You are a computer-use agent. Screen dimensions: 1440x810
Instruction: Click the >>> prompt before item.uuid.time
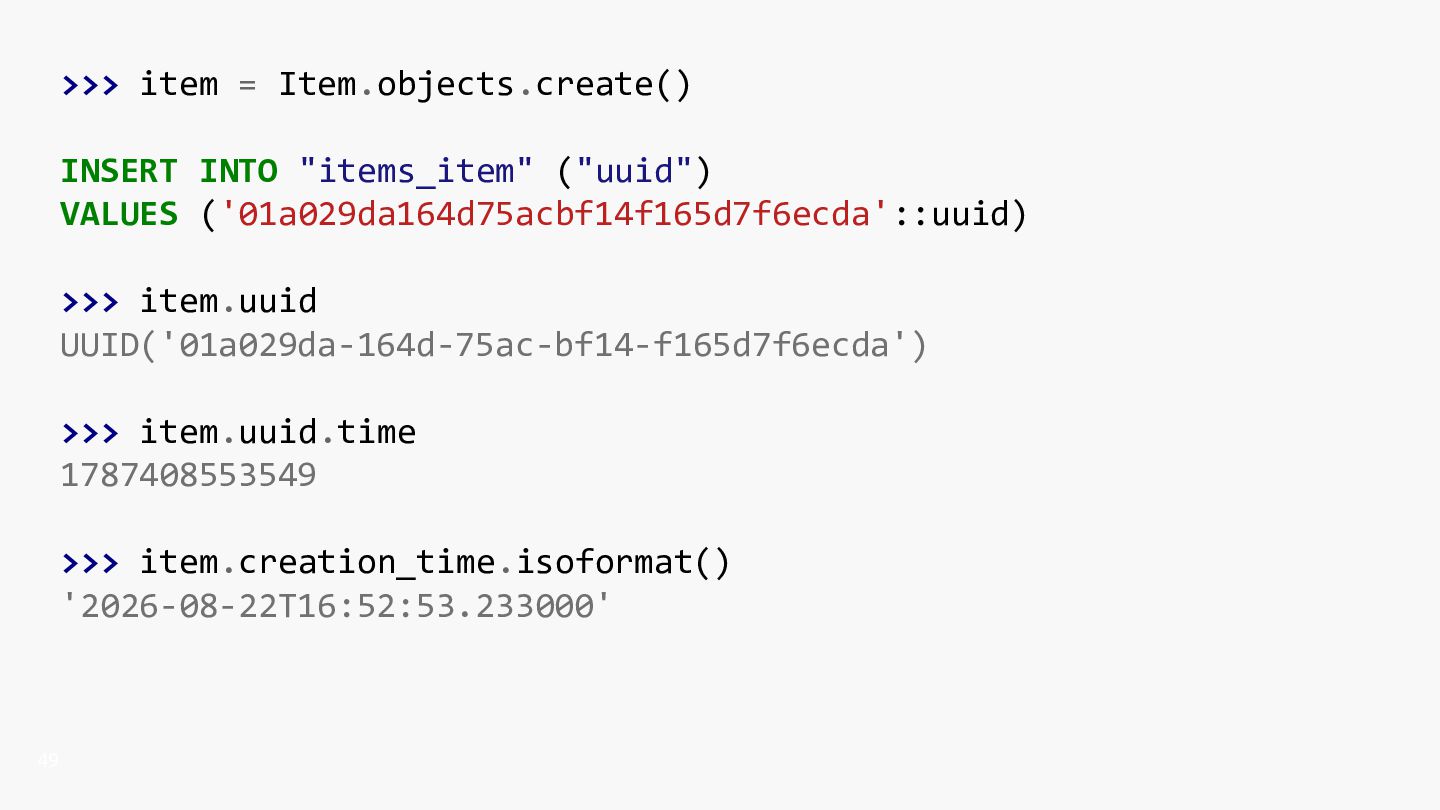pos(90,433)
